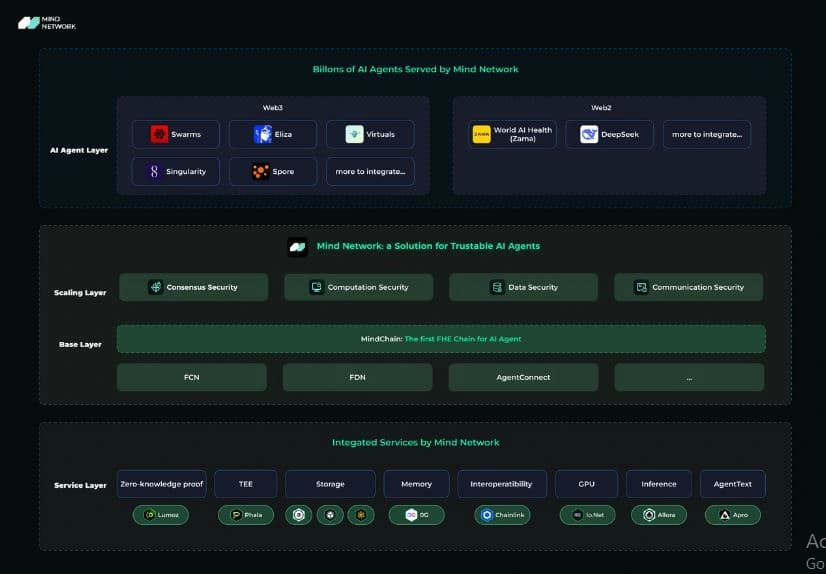
Task: Click the io.Net logo icon
Action: pyautogui.click(x=577, y=514)
